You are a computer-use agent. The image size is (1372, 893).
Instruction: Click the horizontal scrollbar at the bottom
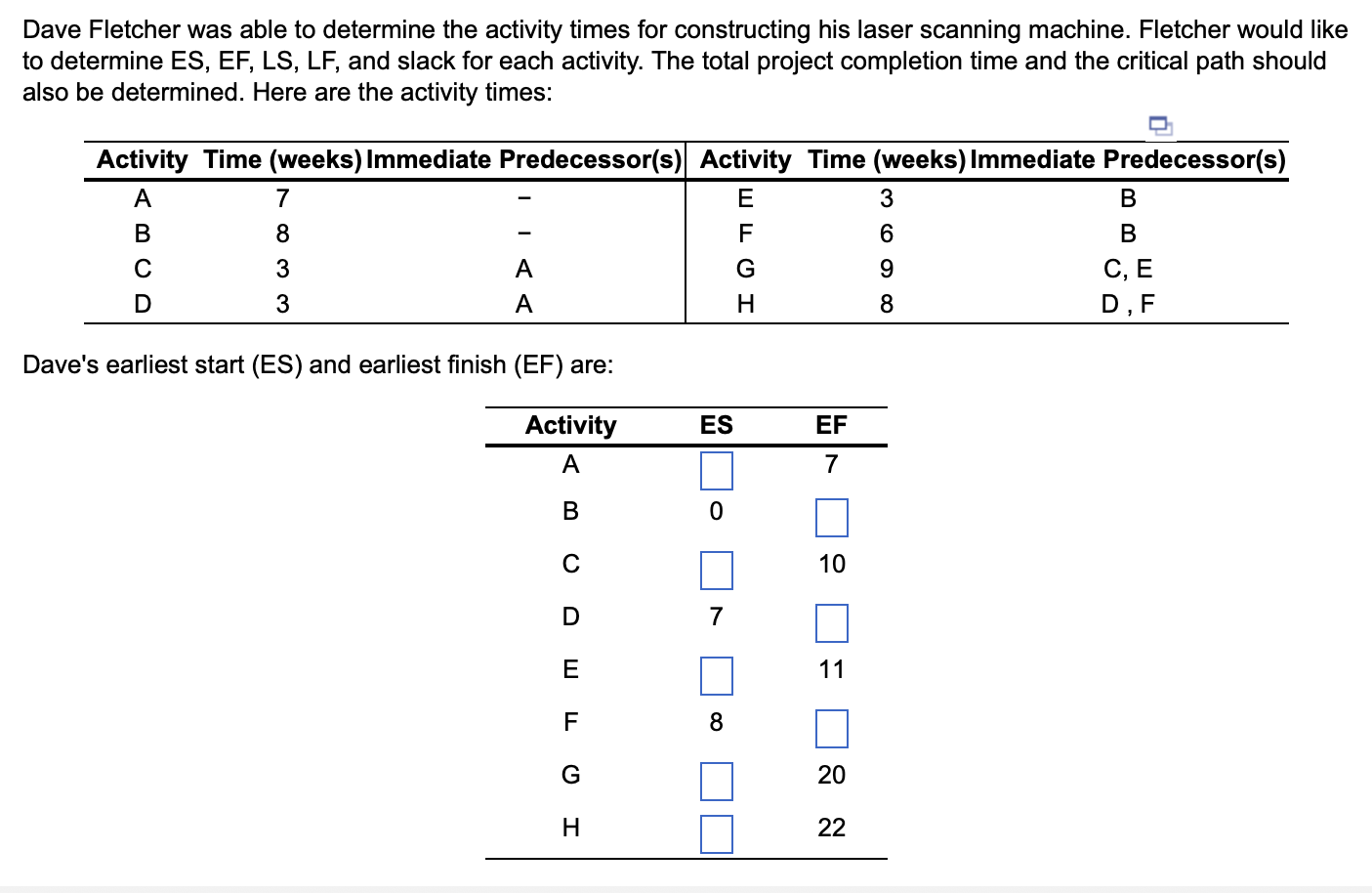point(684,885)
